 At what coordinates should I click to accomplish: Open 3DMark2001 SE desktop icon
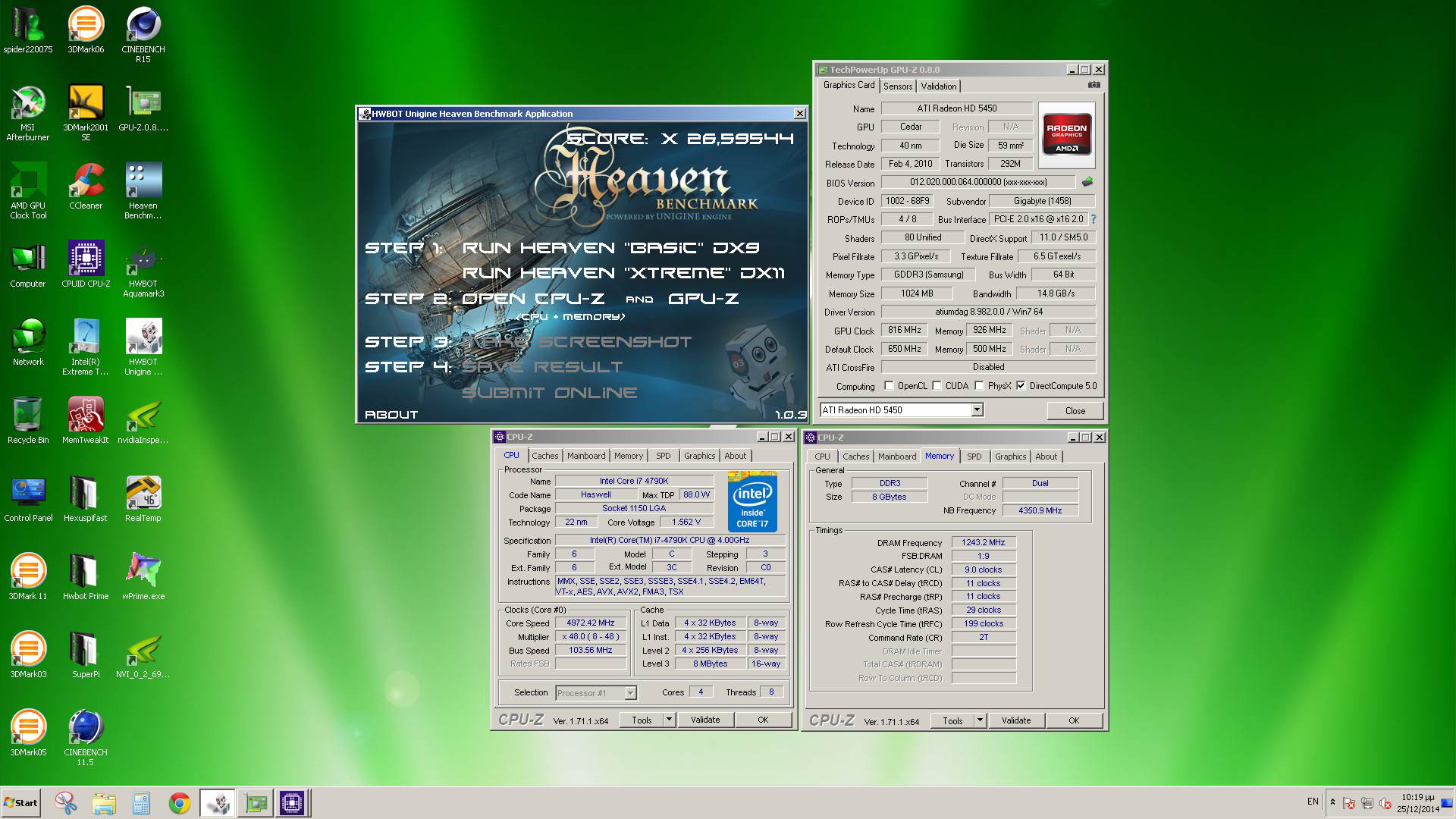[86, 113]
